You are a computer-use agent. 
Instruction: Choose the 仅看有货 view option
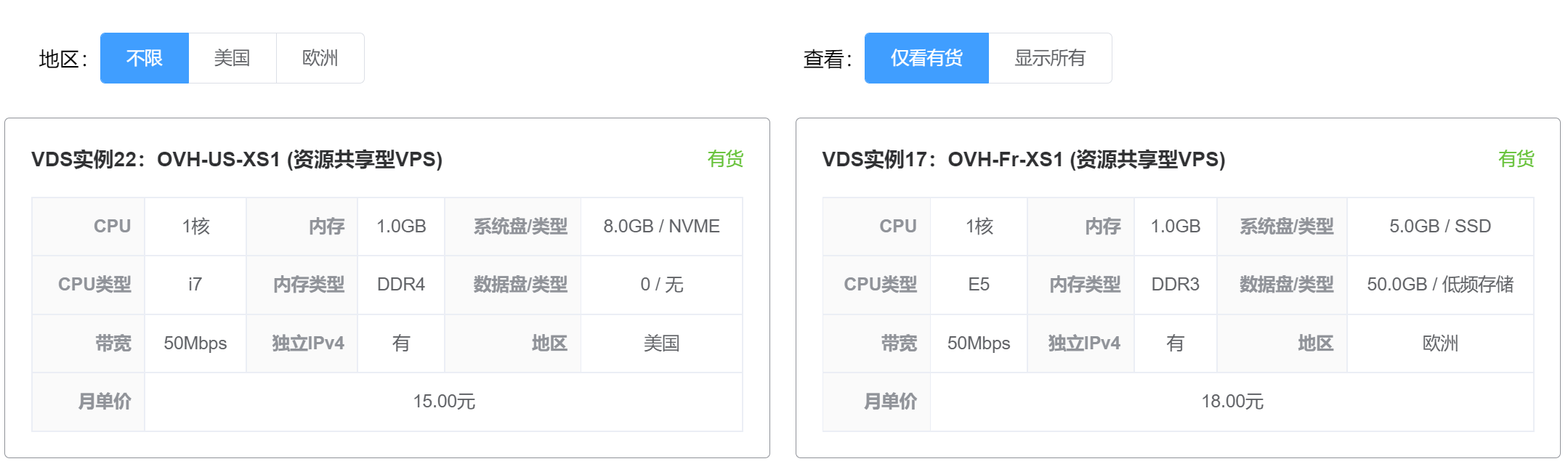pyautogui.click(x=926, y=58)
